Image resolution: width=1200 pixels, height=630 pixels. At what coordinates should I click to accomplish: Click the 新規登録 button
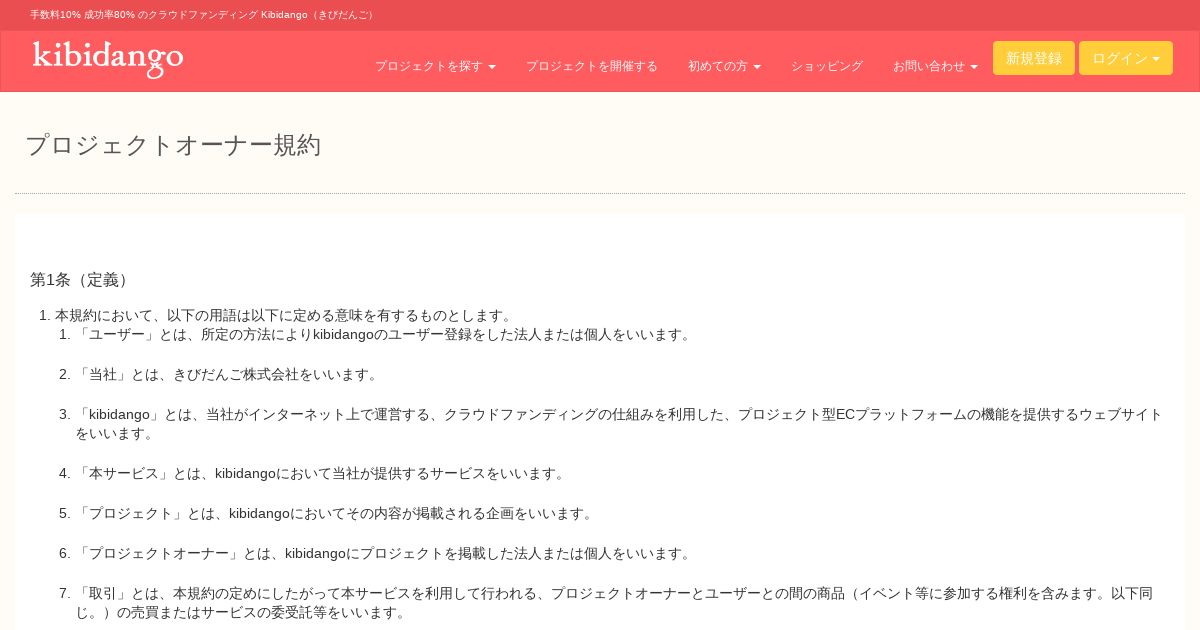1034,58
